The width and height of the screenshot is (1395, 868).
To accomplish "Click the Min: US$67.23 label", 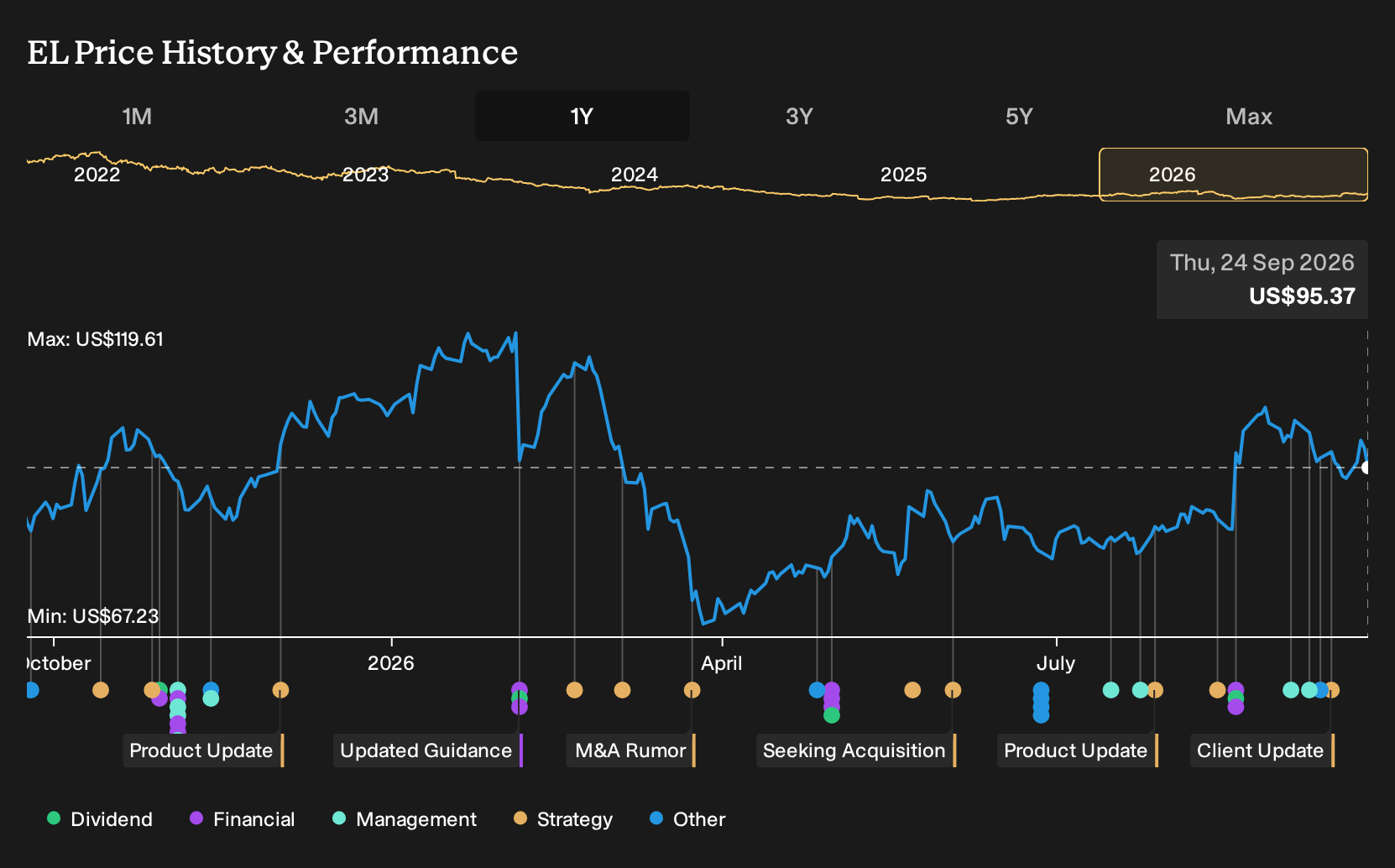I will (93, 616).
